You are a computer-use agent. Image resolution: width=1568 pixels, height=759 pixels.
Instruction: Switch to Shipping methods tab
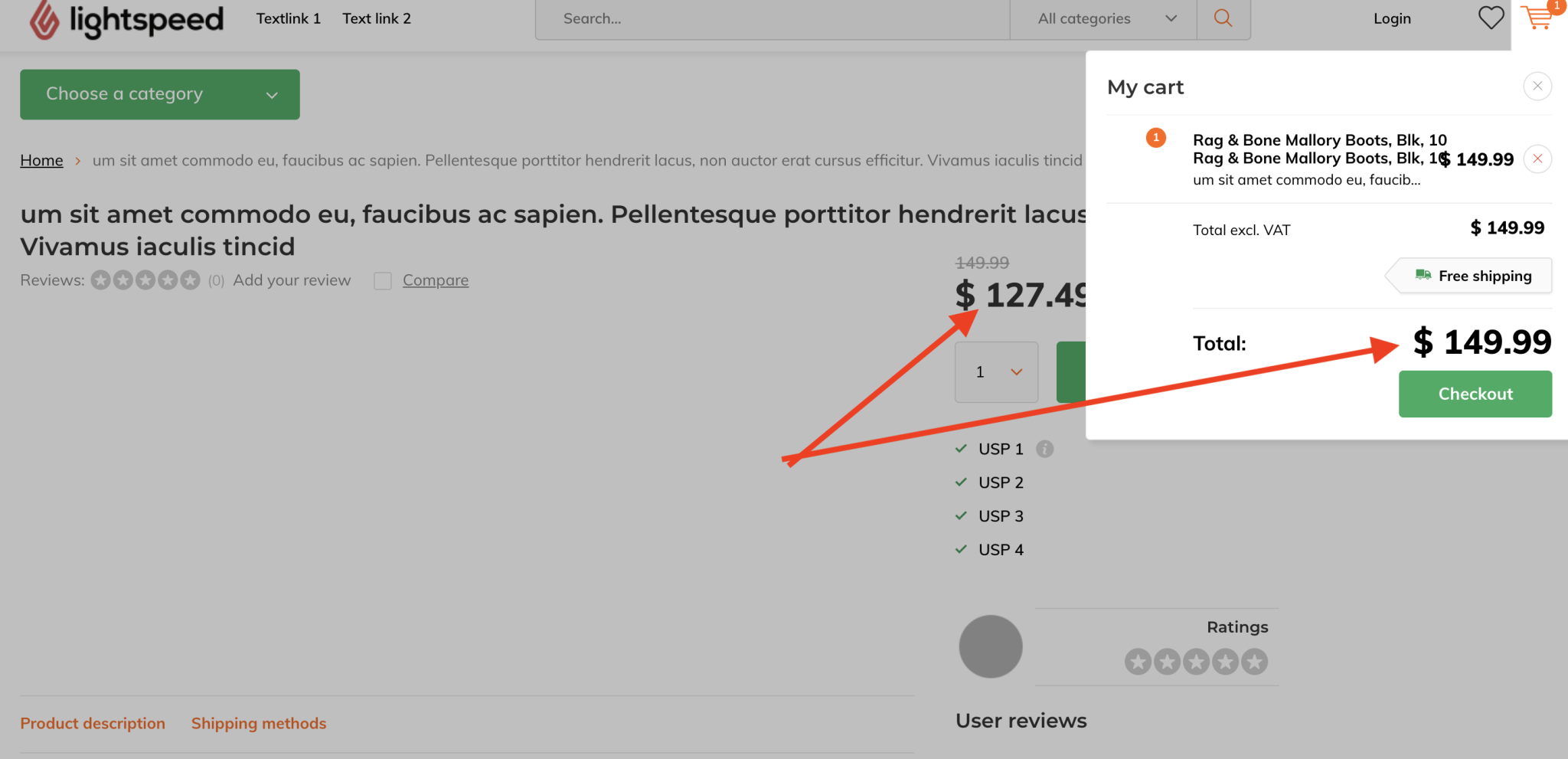tap(259, 723)
